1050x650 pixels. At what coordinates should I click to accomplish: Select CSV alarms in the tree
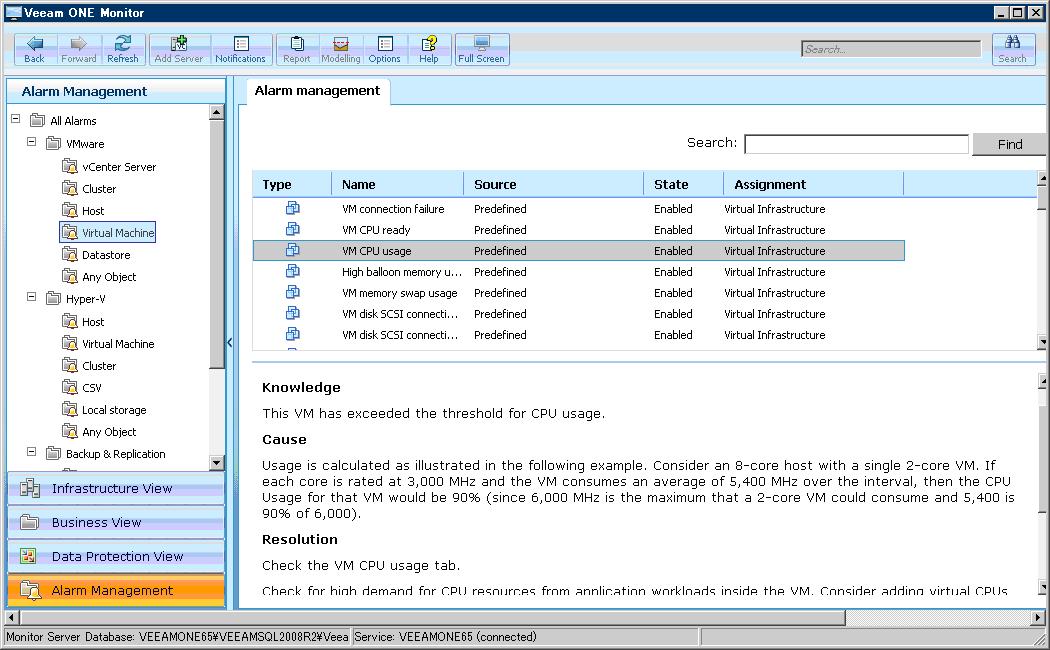tap(92, 388)
